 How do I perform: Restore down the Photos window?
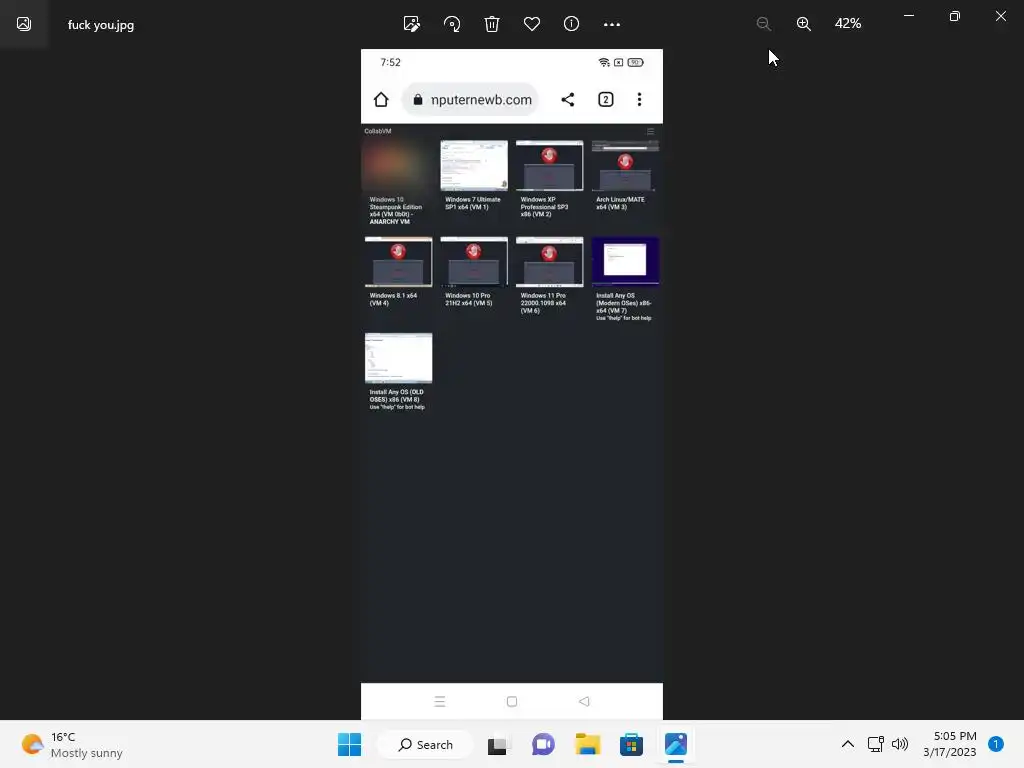pos(955,16)
